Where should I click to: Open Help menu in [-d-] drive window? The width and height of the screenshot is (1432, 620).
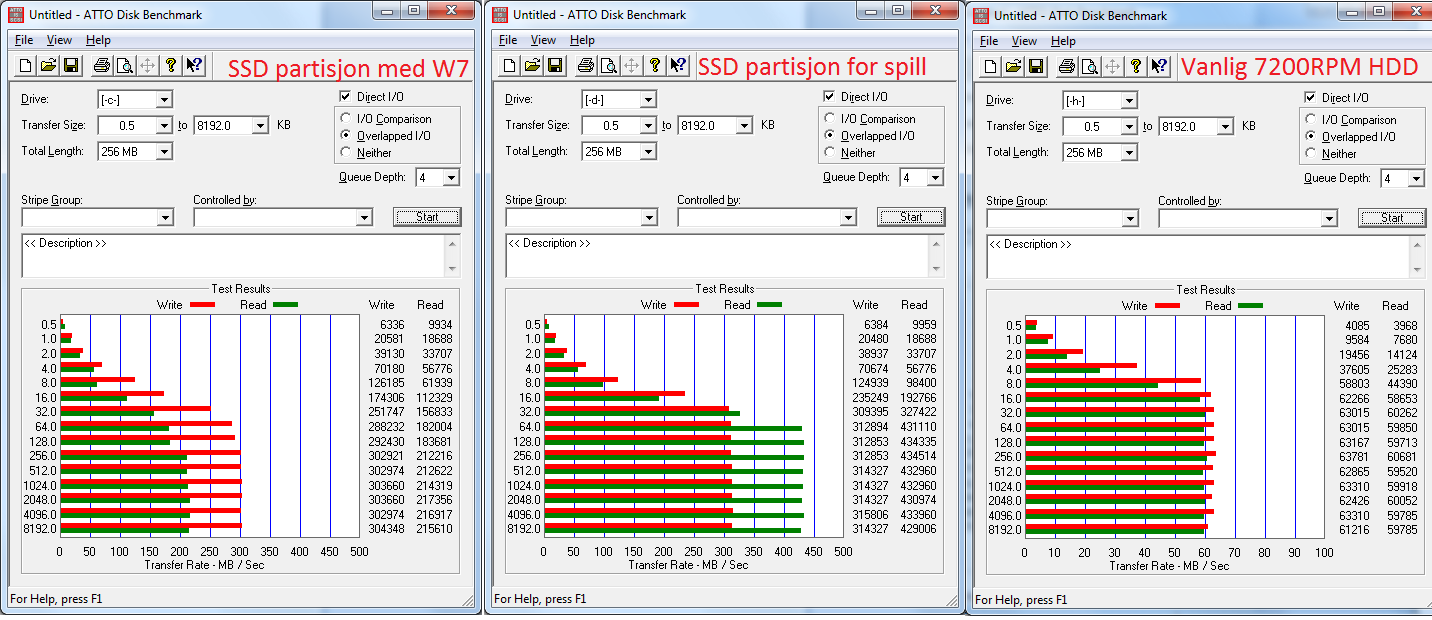click(582, 40)
